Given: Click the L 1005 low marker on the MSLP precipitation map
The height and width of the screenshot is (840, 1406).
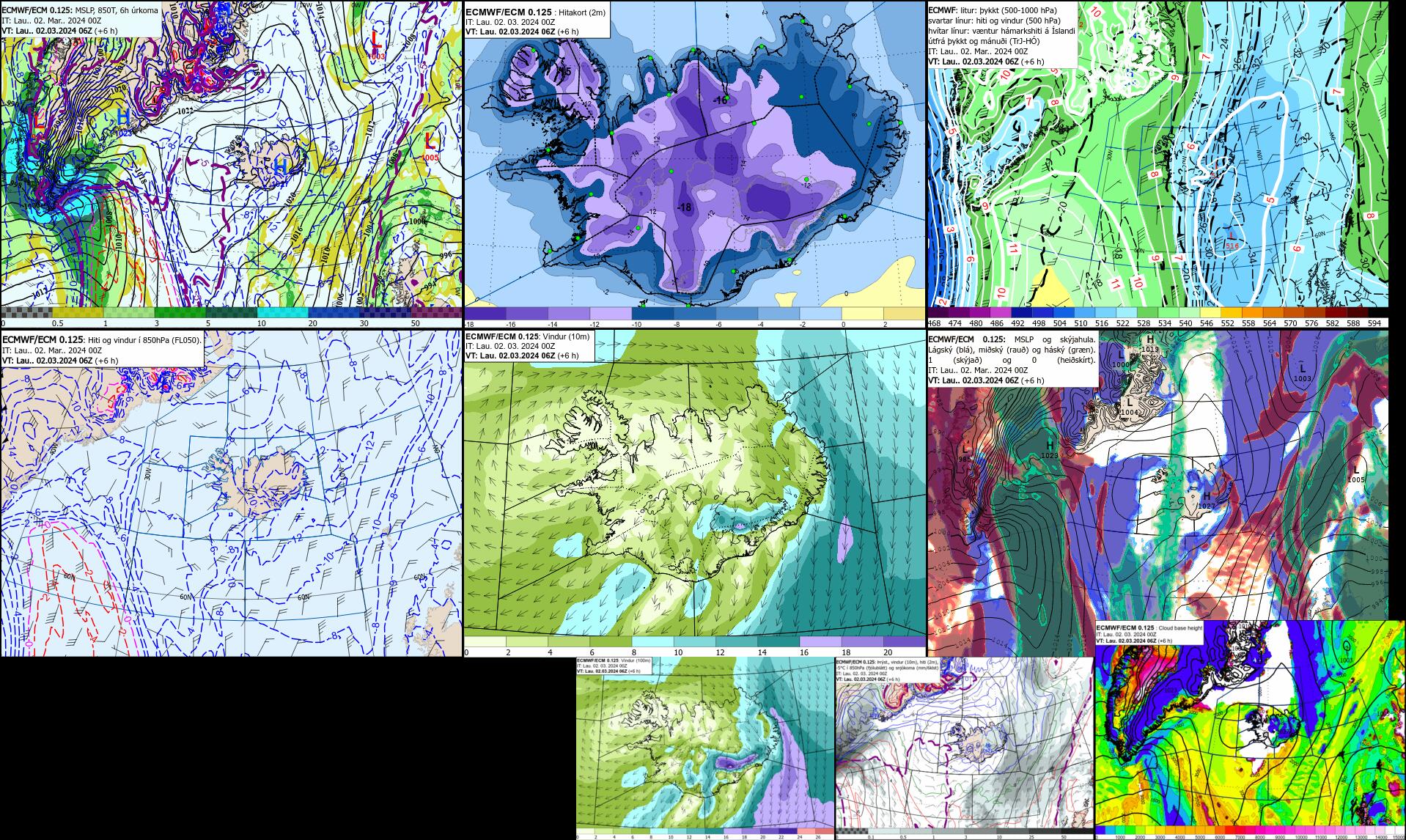Looking at the screenshot, I should point(430,145).
